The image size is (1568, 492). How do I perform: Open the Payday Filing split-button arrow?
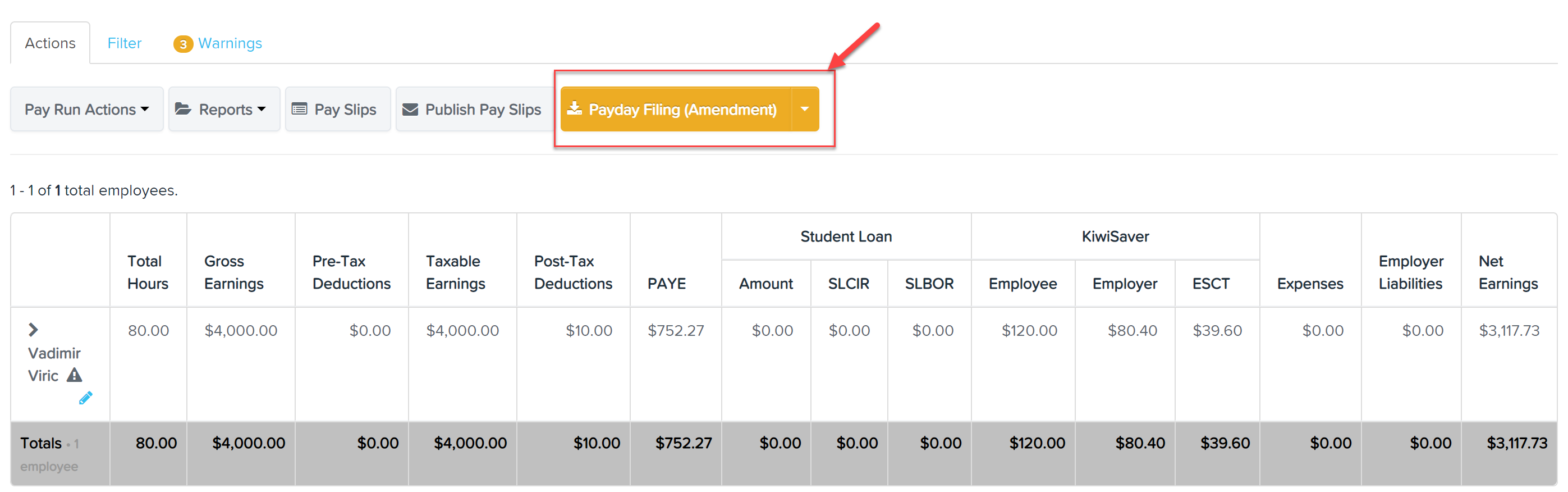coord(805,110)
